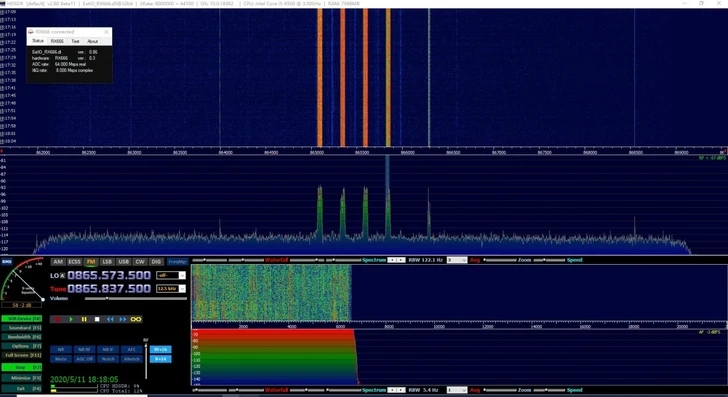The image size is (728, 397).
Task: Open the upper RBW value dropdown
Action: [x=456, y=260]
